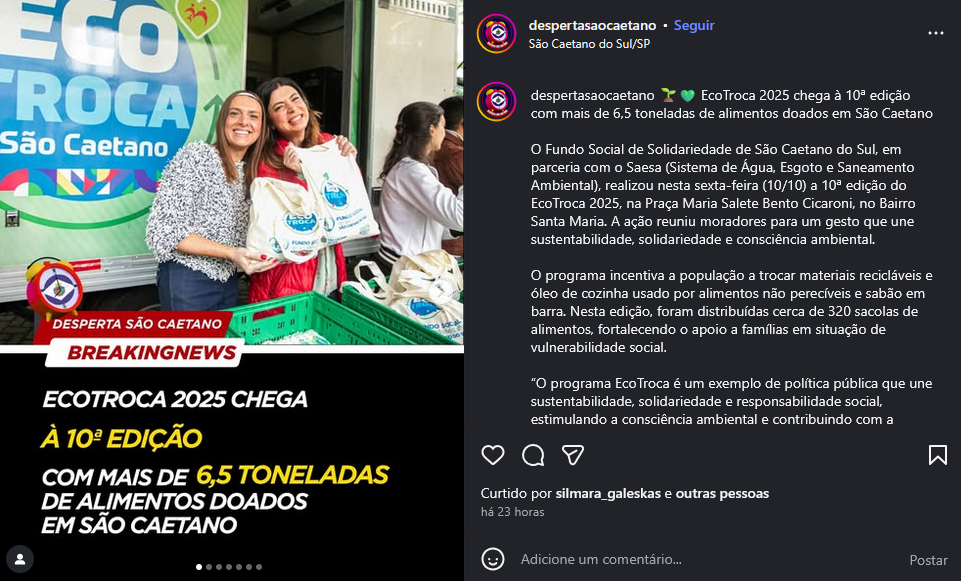Viewport: 961px width, 581px height.
Task: Open the header profile avatar of despertasaocaetano
Action: 496,34
